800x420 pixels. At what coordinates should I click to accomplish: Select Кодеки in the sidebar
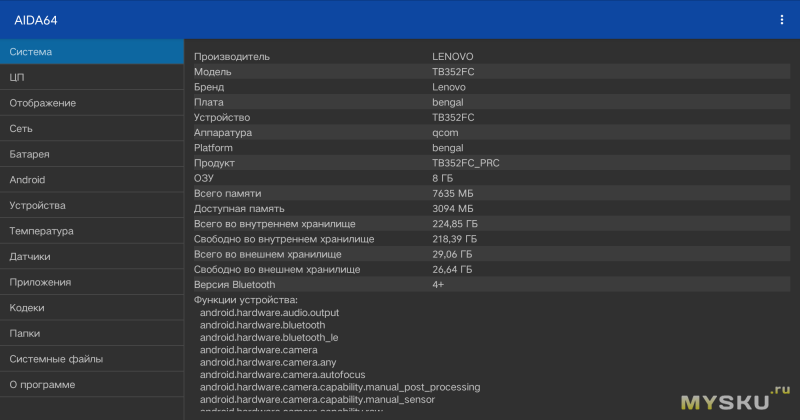[92, 307]
